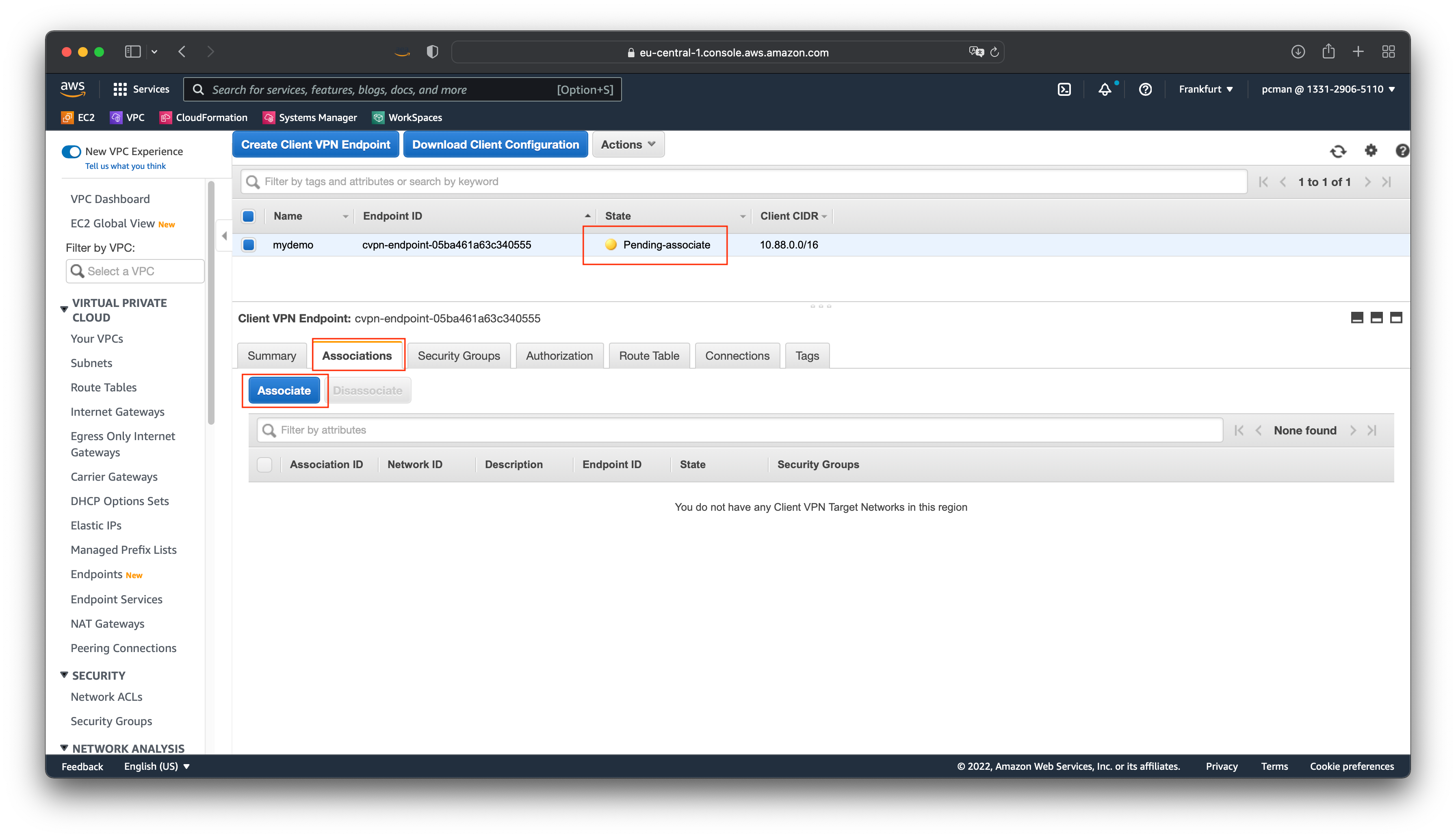Open the help question mark in the AWS top bar
The image size is (1456, 838).
(1145, 89)
